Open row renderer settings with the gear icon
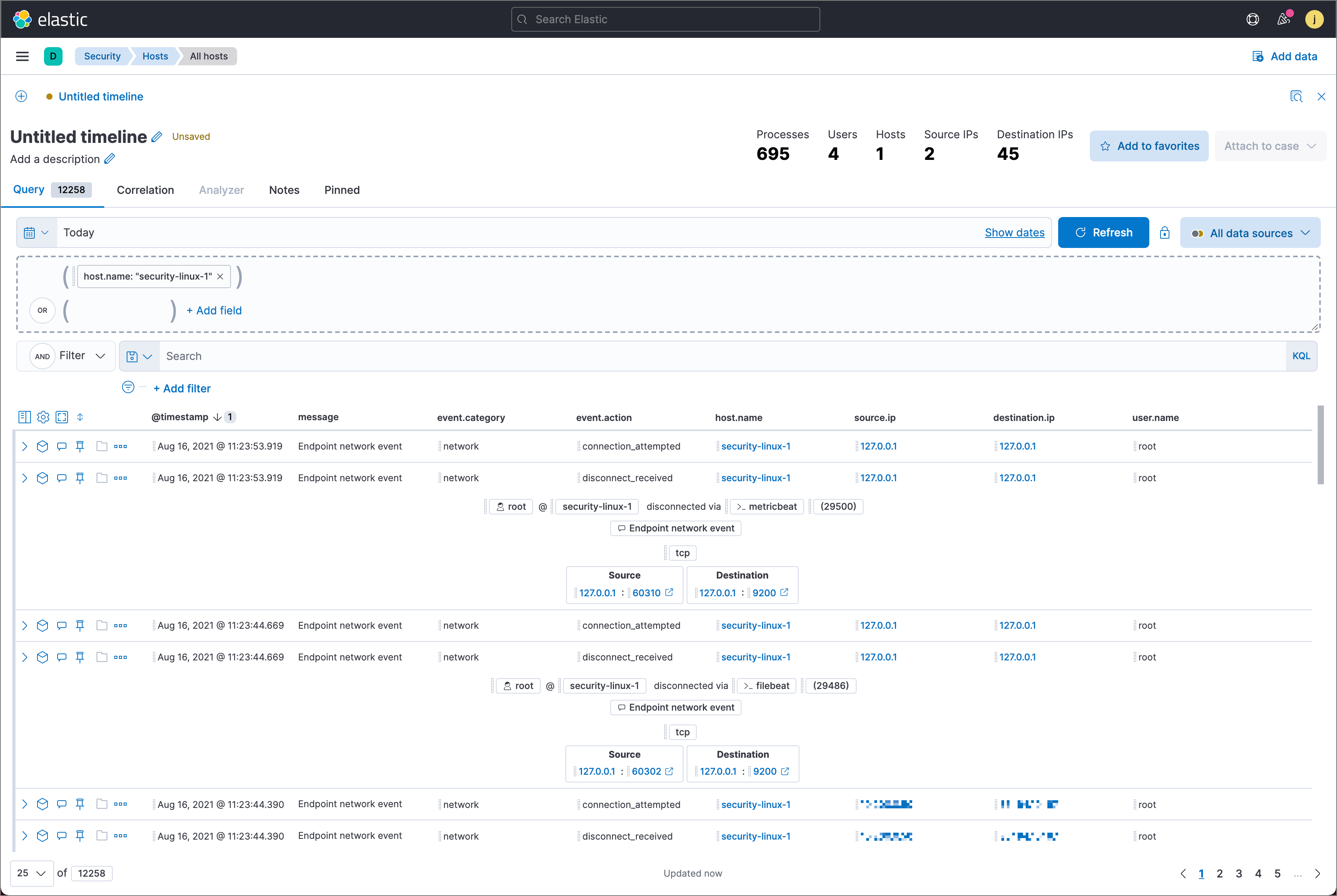The width and height of the screenshot is (1337, 896). point(43,417)
